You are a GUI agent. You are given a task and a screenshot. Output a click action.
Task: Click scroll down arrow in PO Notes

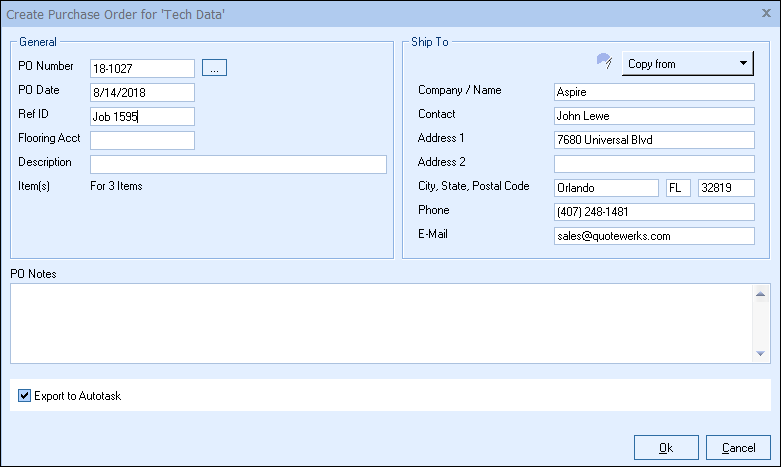(x=761, y=353)
